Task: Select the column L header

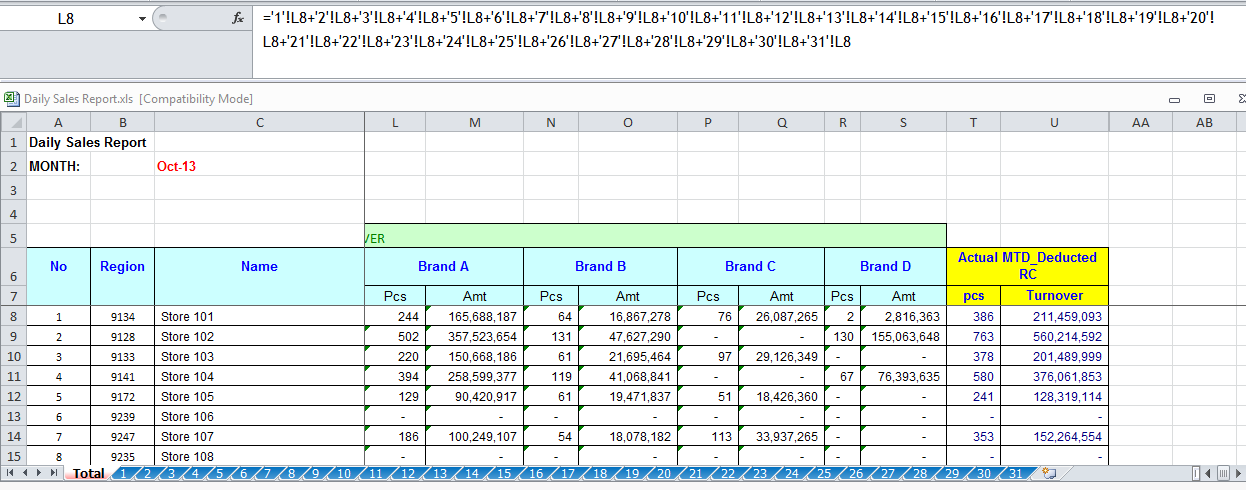Action: tap(395, 122)
